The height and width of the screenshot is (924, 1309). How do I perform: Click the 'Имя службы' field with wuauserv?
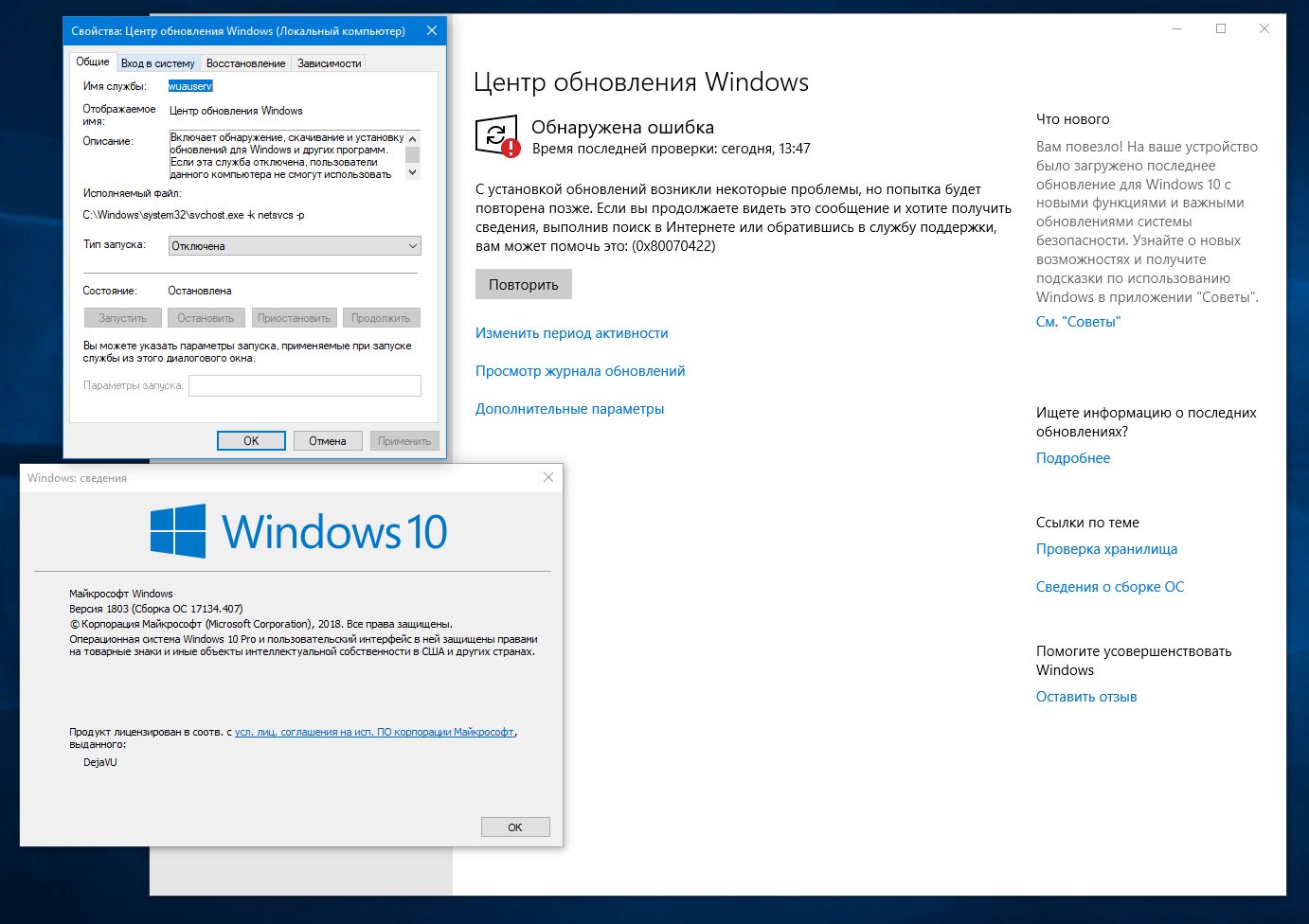coord(190,86)
